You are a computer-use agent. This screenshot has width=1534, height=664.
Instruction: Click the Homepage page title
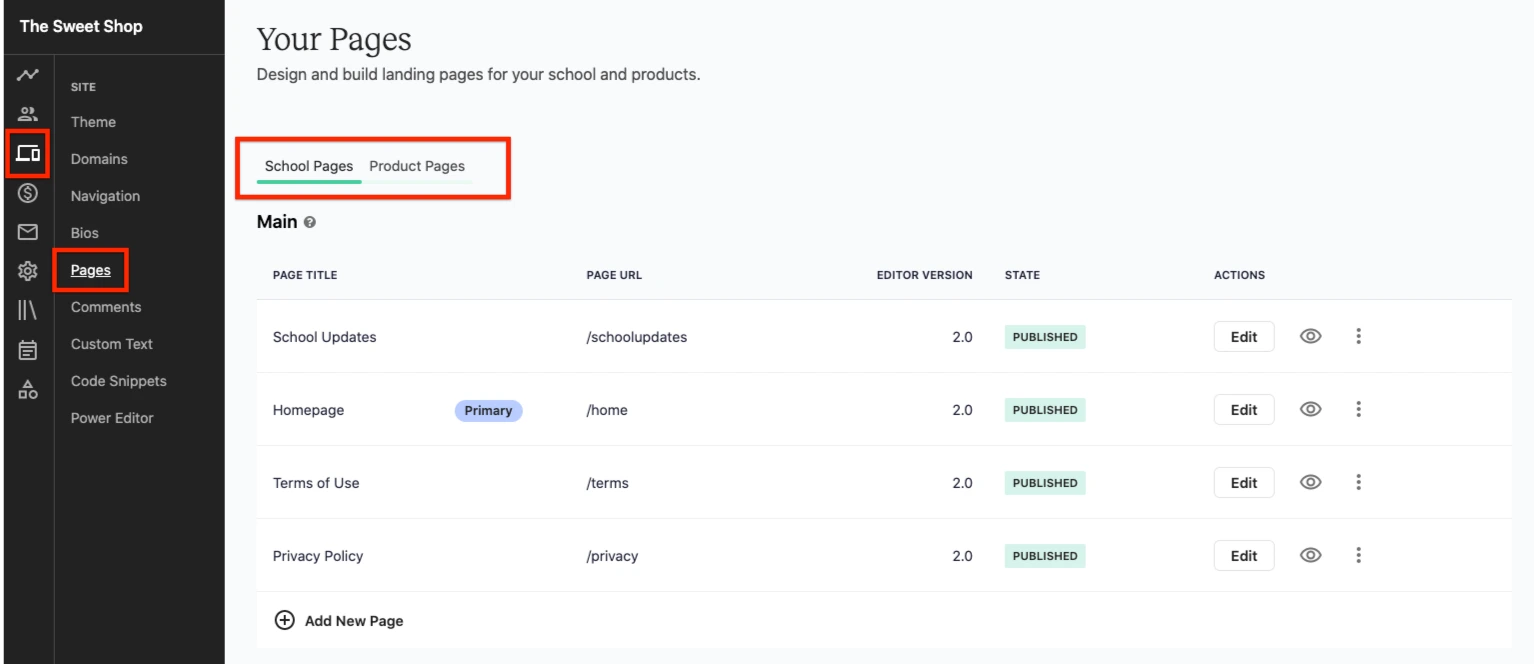coord(308,410)
